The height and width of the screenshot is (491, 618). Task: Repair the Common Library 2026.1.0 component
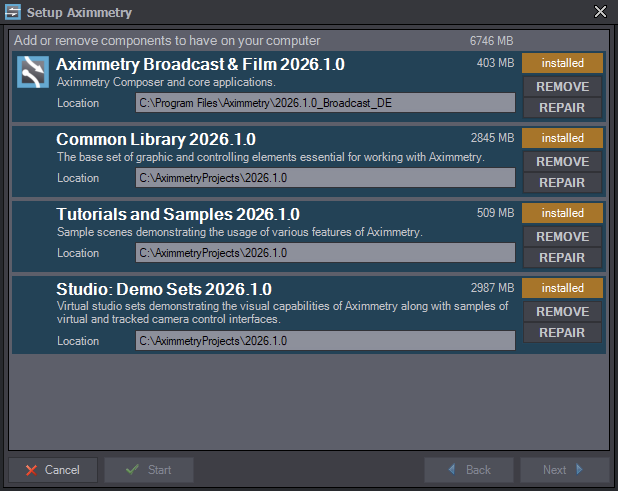coord(562,183)
